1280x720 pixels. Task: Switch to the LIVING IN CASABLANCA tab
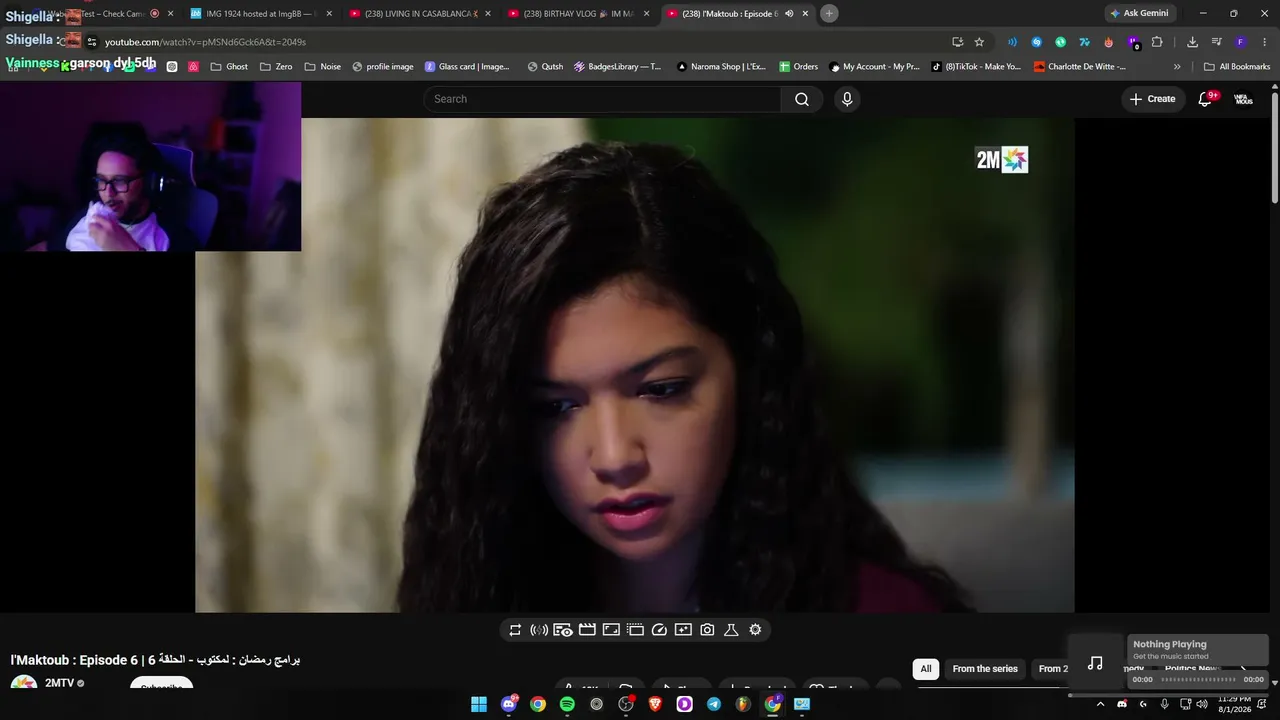point(421,14)
